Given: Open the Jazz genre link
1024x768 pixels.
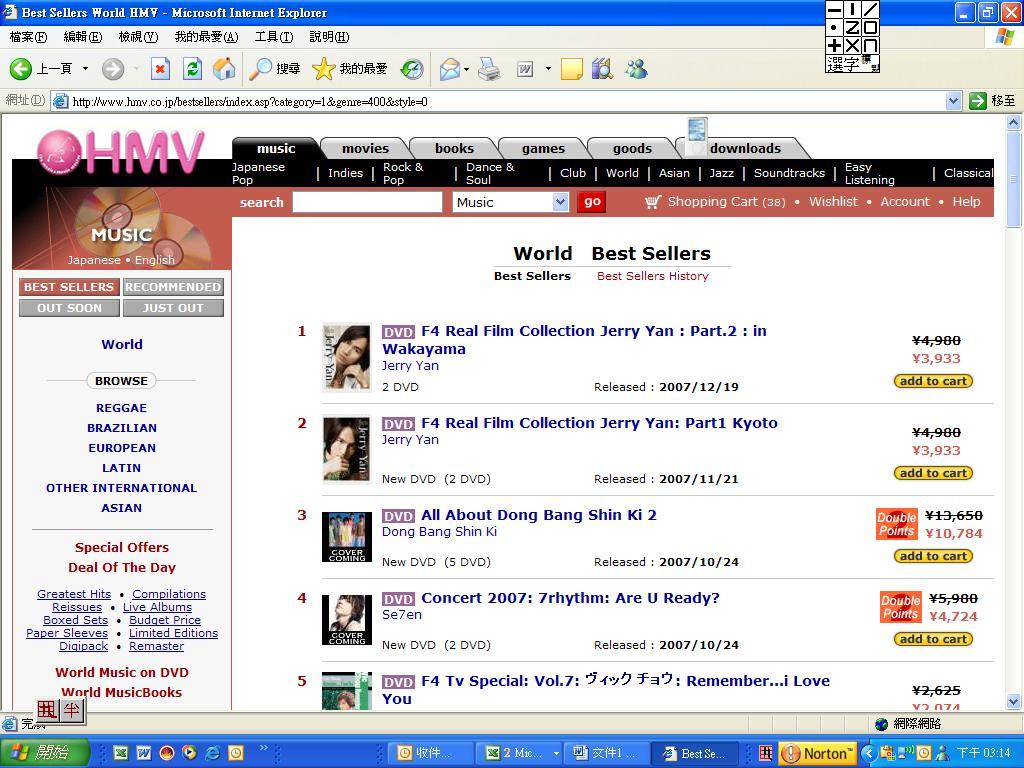Looking at the screenshot, I should tap(722, 173).
